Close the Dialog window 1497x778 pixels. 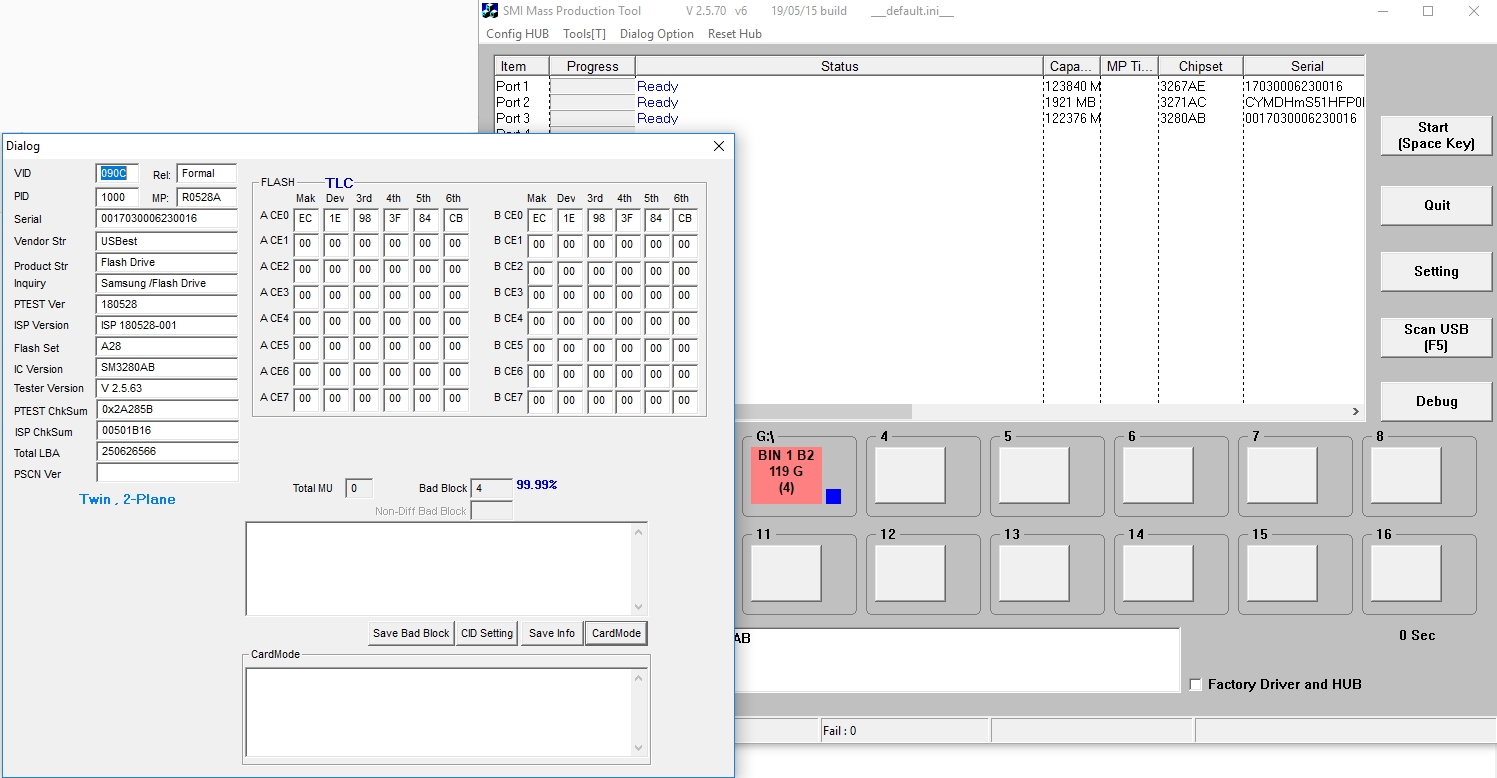coord(718,146)
